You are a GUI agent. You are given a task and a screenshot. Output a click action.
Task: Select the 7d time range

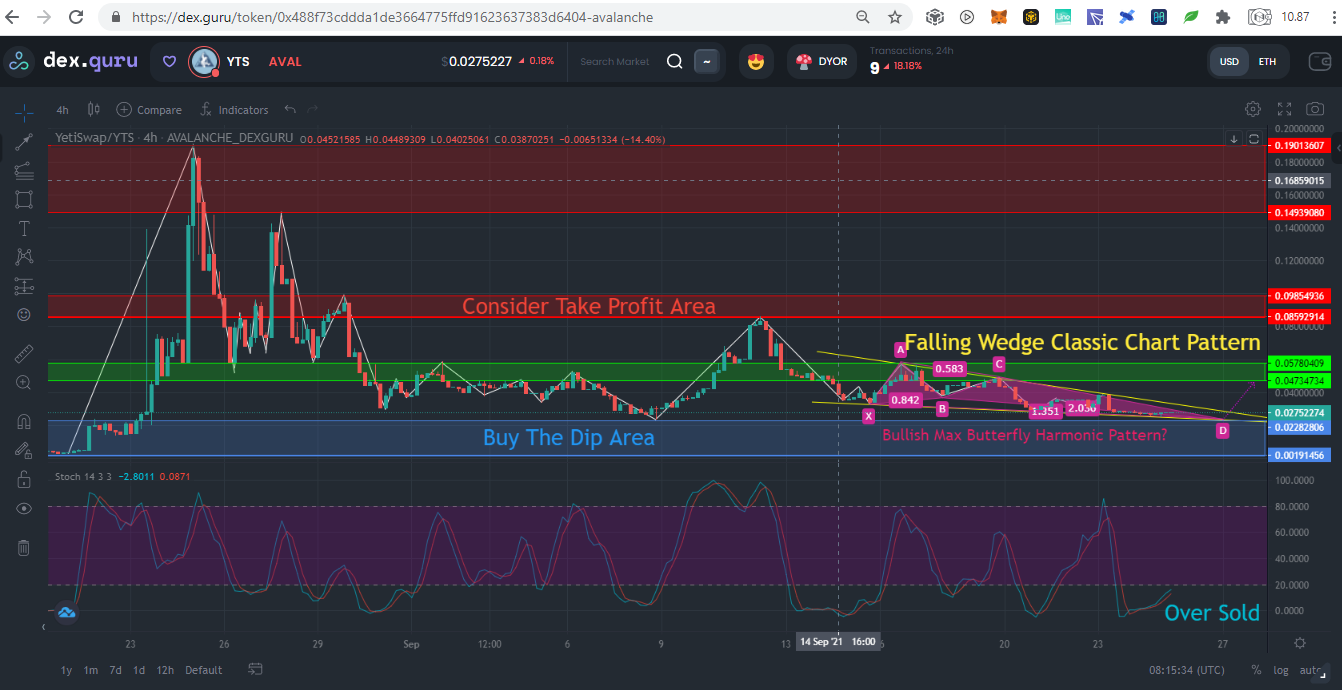pos(115,670)
